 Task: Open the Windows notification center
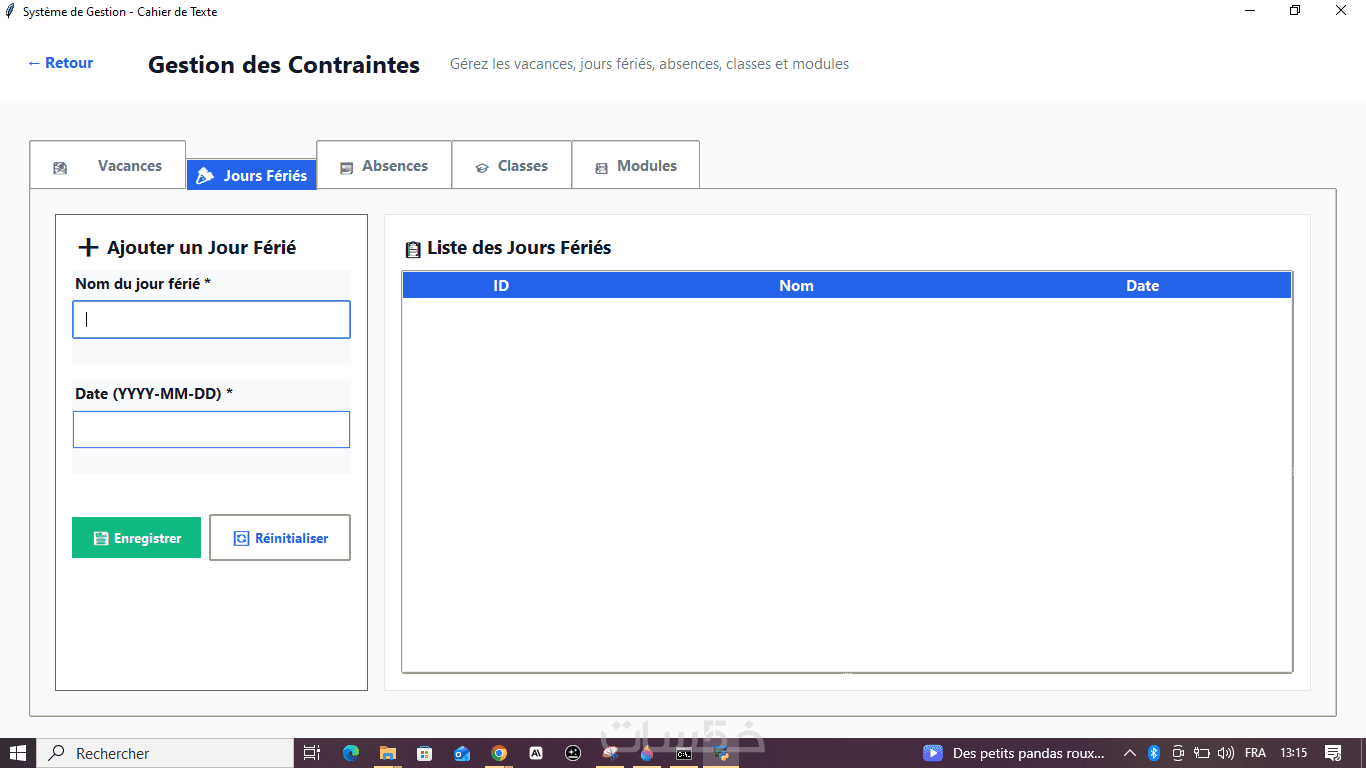(1333, 753)
